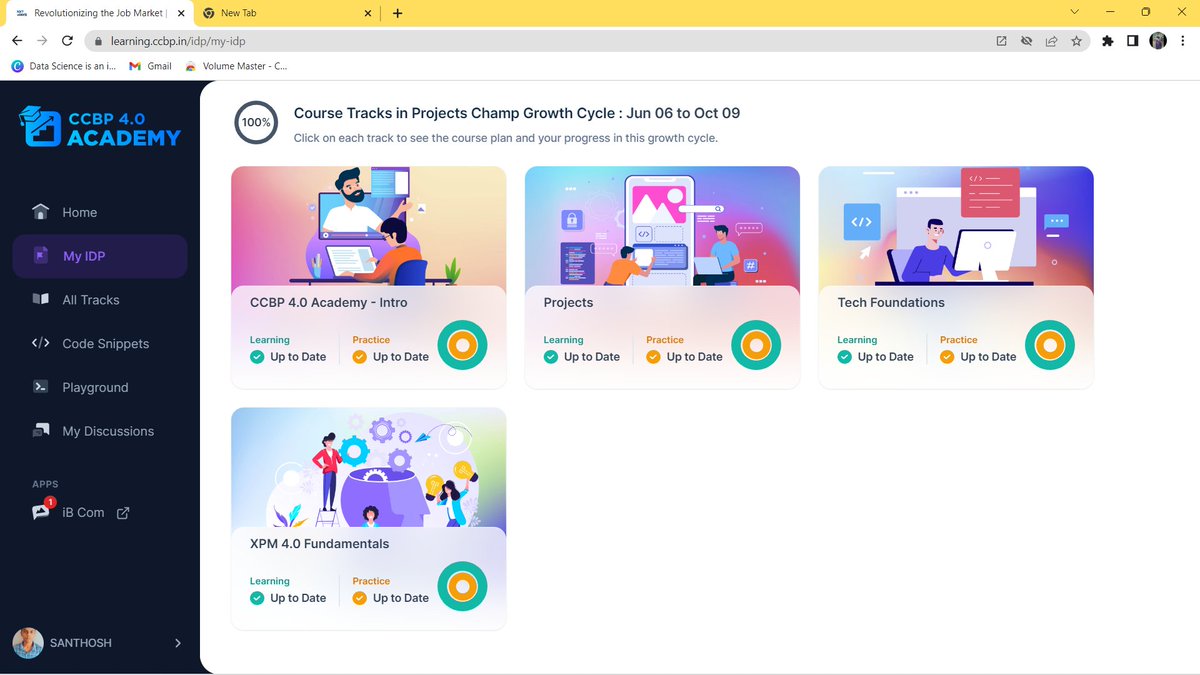Open My Discussions
The width and height of the screenshot is (1200, 675).
(x=106, y=431)
